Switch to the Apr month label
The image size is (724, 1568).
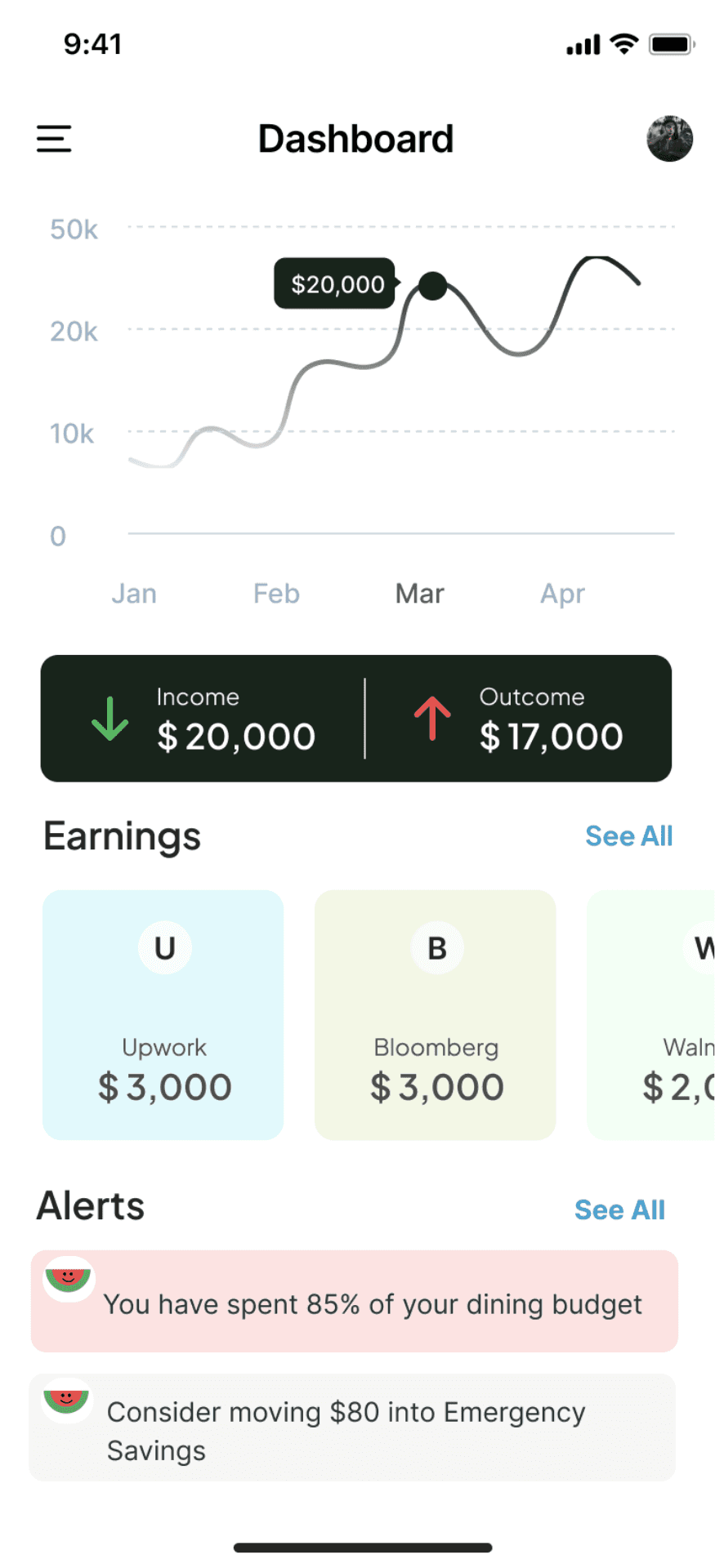562,594
